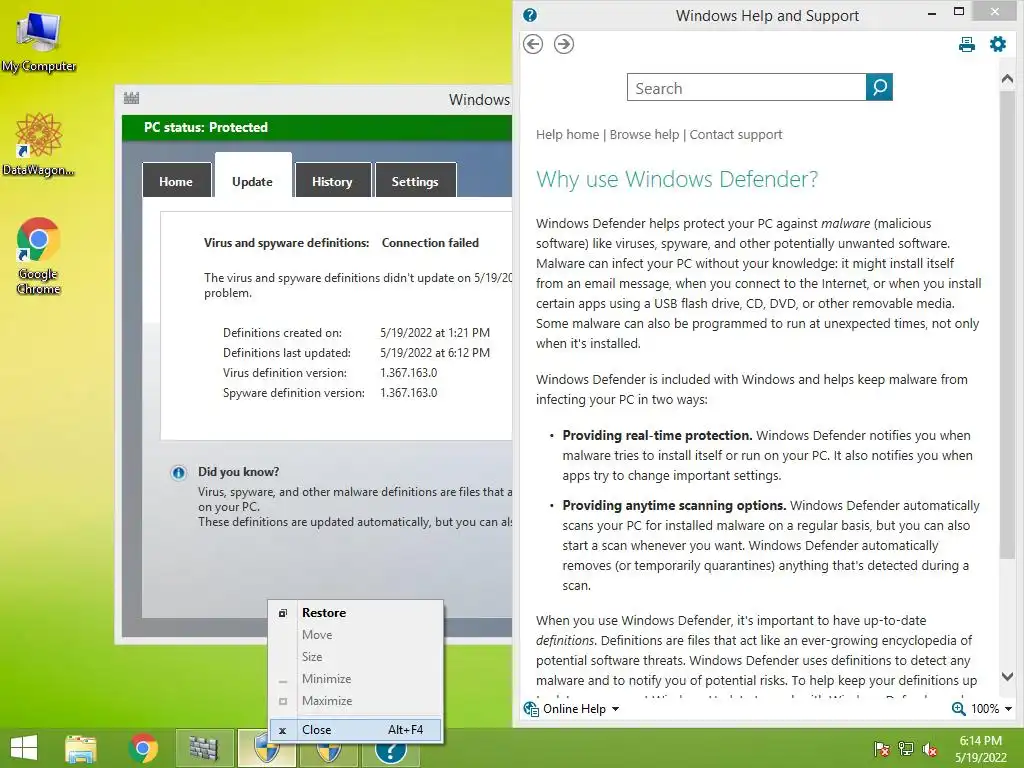Screen dimensions: 1024x768
Task: Switch to Windows Defender brick wall taskbar button
Action: point(204,748)
